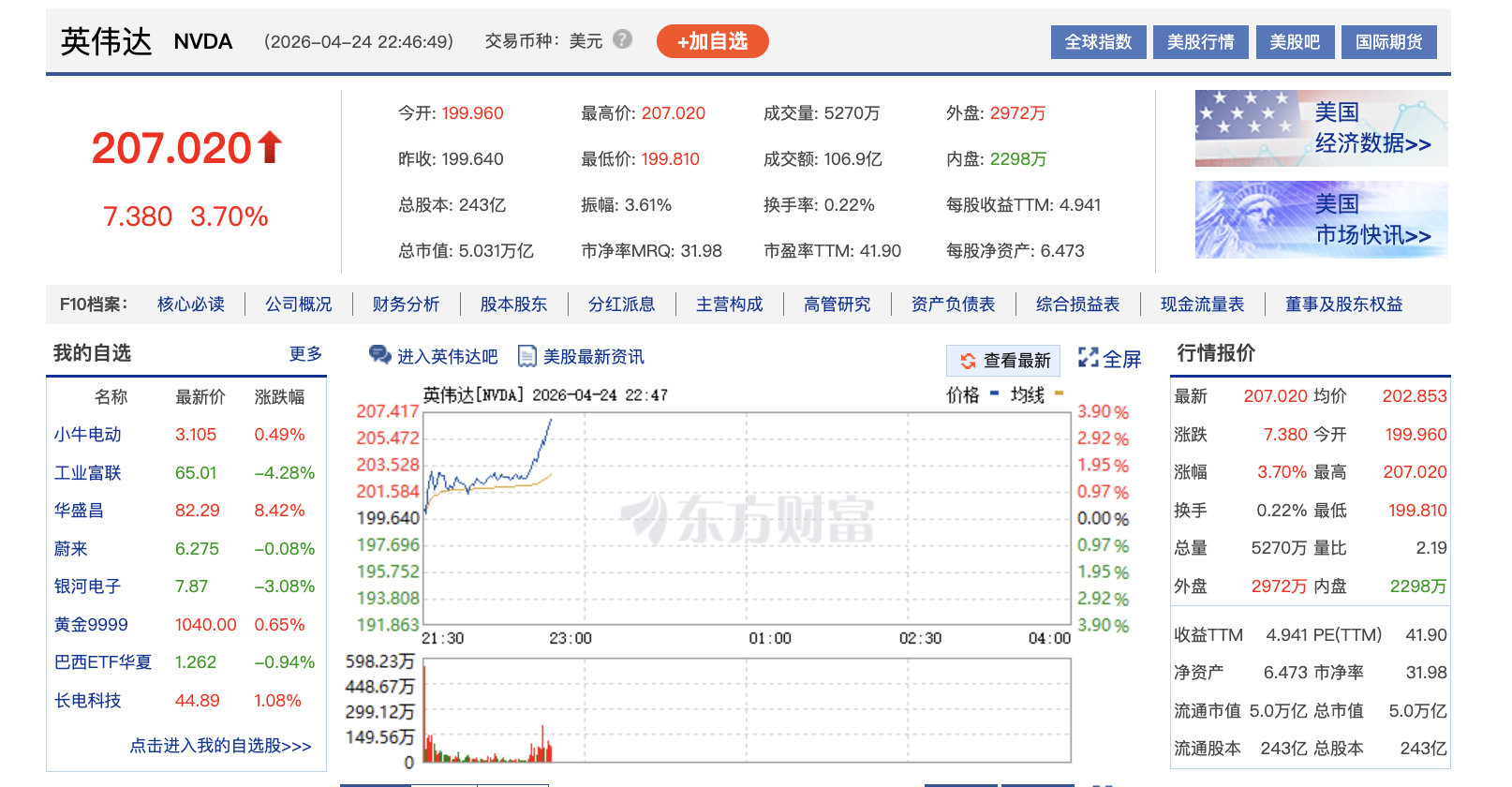Open 分红派息 F10 tab
Screen dimensions: 1512x787
coord(622,304)
